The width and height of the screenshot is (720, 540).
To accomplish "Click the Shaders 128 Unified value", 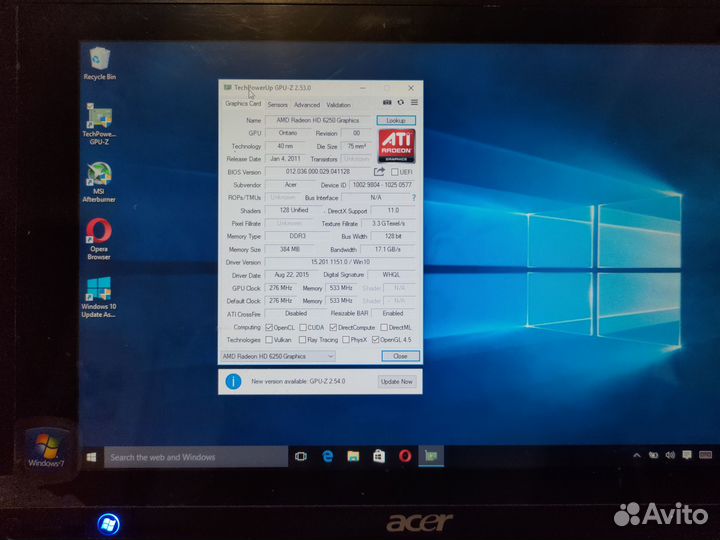I will pyautogui.click(x=294, y=210).
